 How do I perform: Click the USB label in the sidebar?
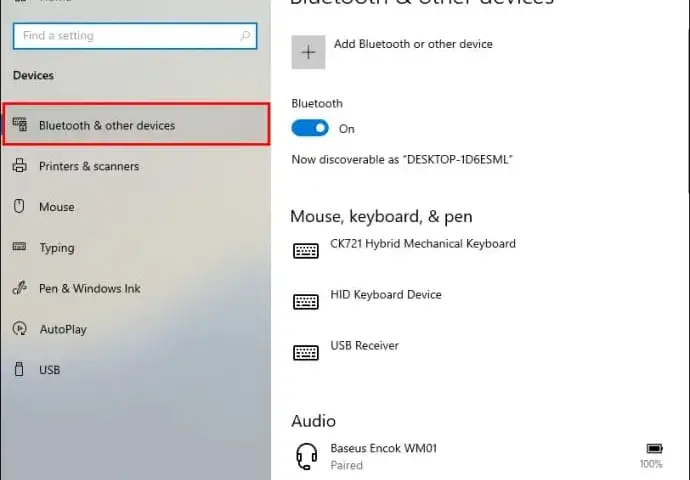tap(50, 370)
